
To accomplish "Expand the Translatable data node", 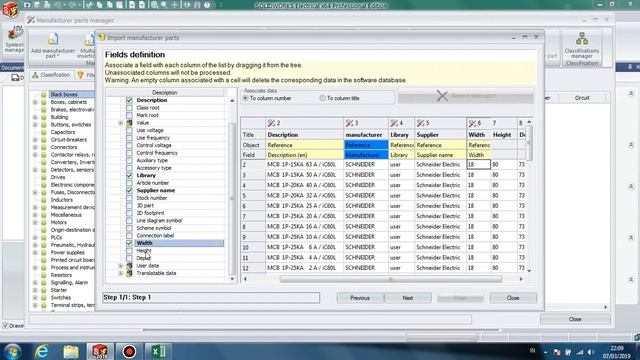I will click(121, 273).
